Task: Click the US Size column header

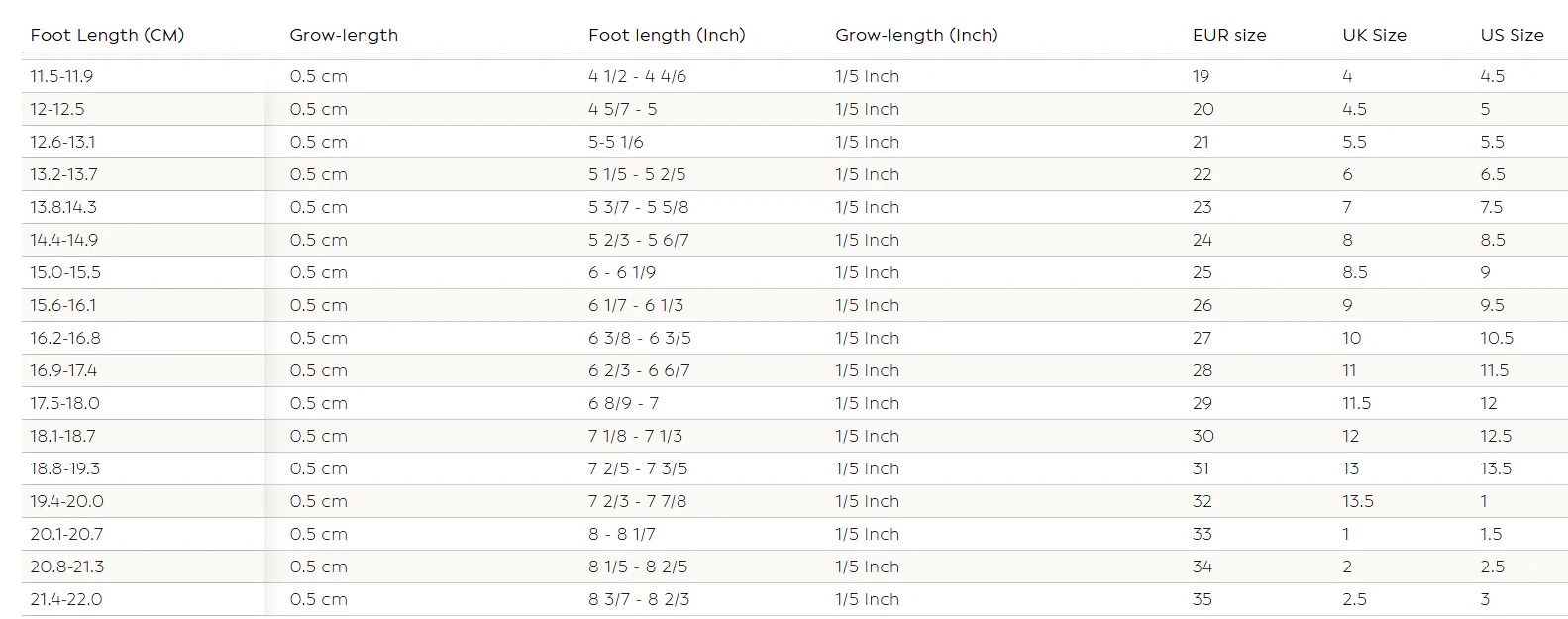Action: [1512, 35]
